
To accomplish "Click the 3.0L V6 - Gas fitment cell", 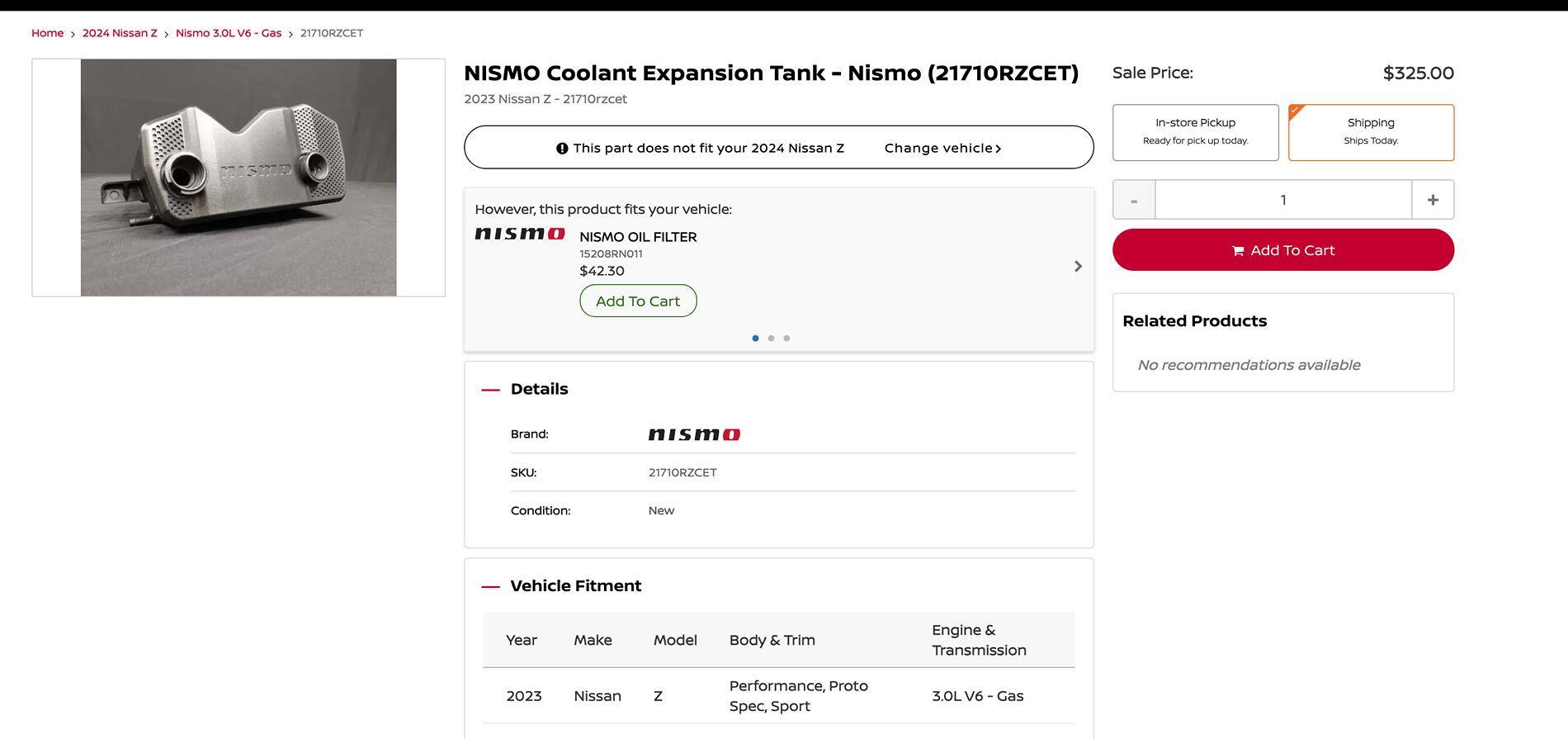I will point(978,696).
